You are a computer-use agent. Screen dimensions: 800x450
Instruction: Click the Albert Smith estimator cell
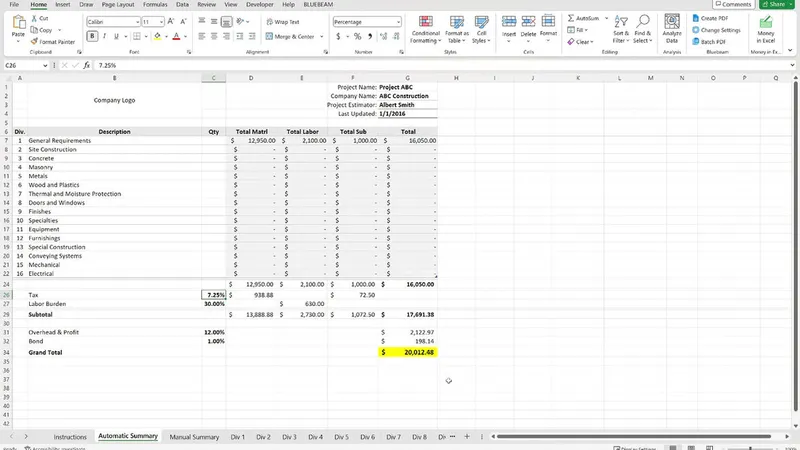pos(408,105)
